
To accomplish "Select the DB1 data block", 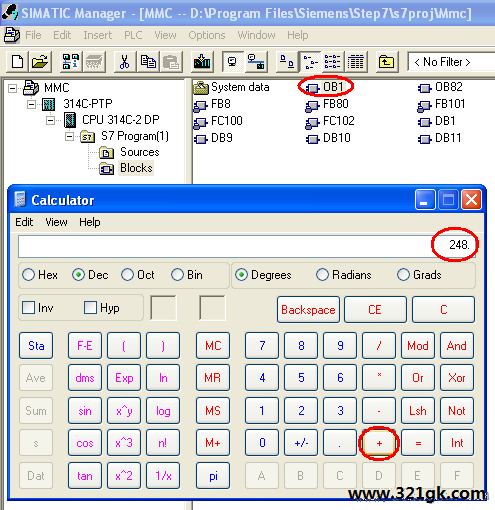I will point(436,121).
